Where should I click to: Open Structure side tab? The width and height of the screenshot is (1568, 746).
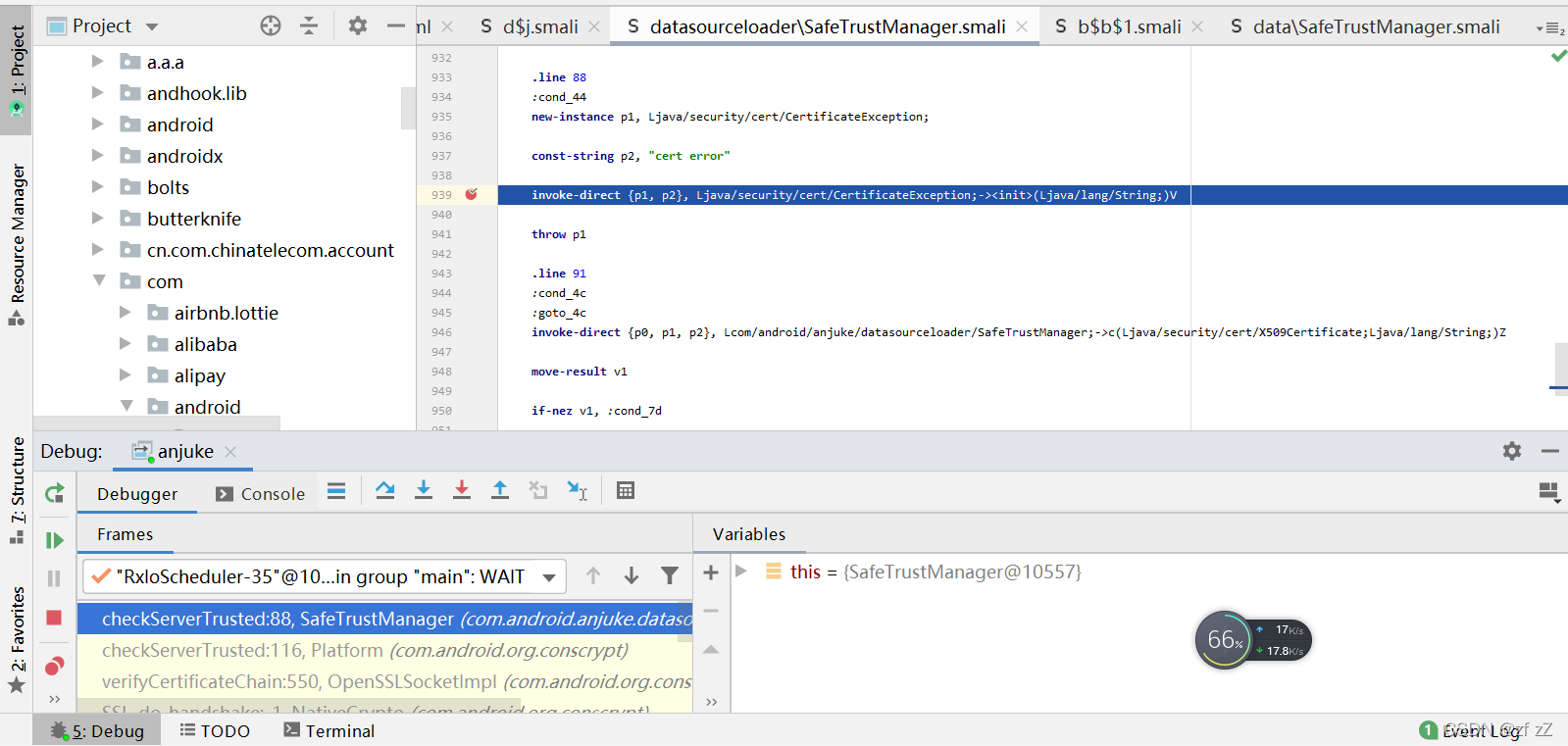[17, 490]
